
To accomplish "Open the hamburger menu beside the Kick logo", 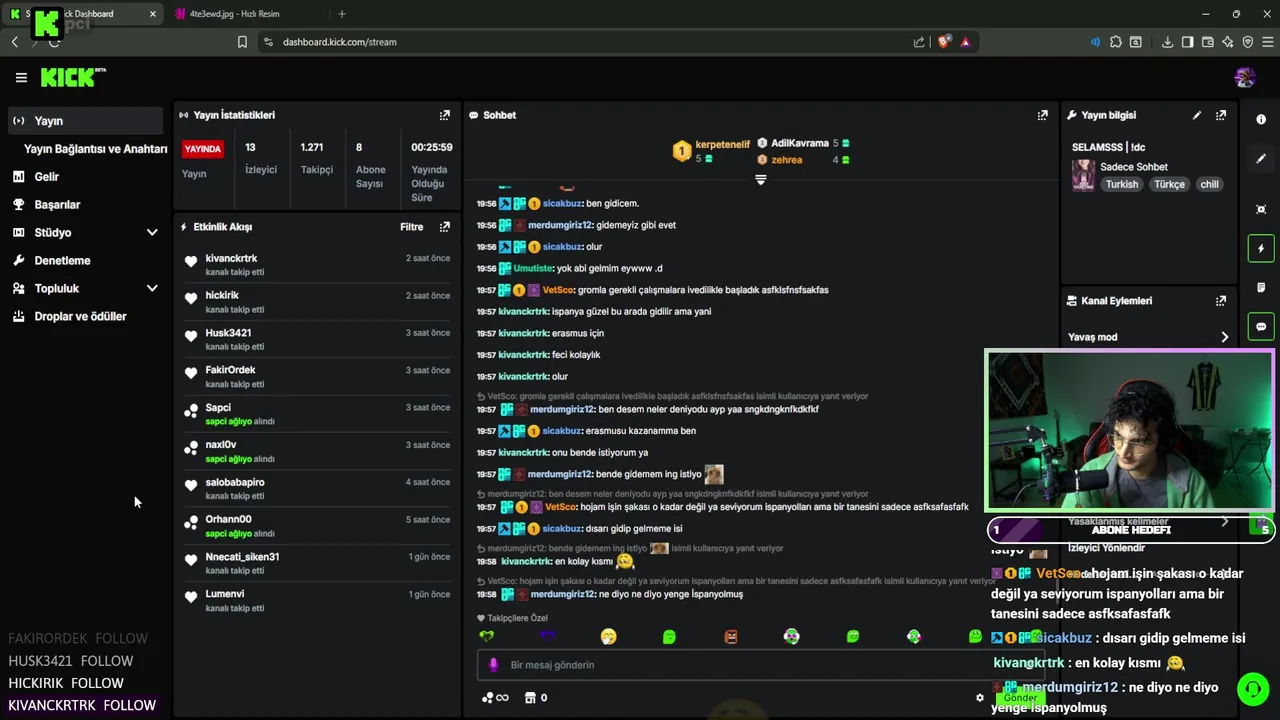I will click(21, 77).
